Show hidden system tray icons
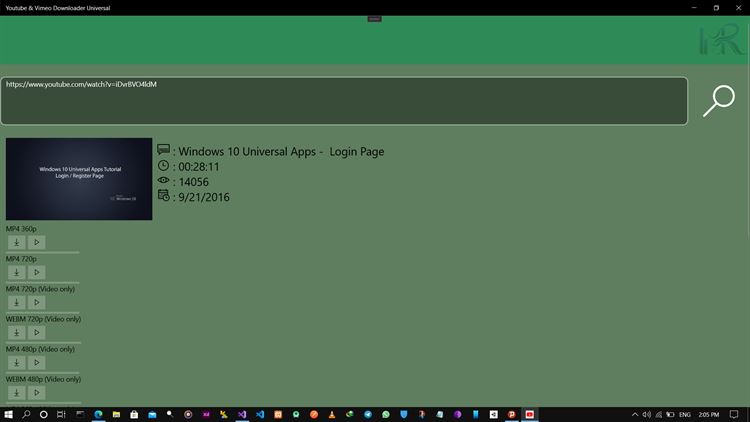This screenshot has height=422, width=750. pyautogui.click(x=635, y=414)
